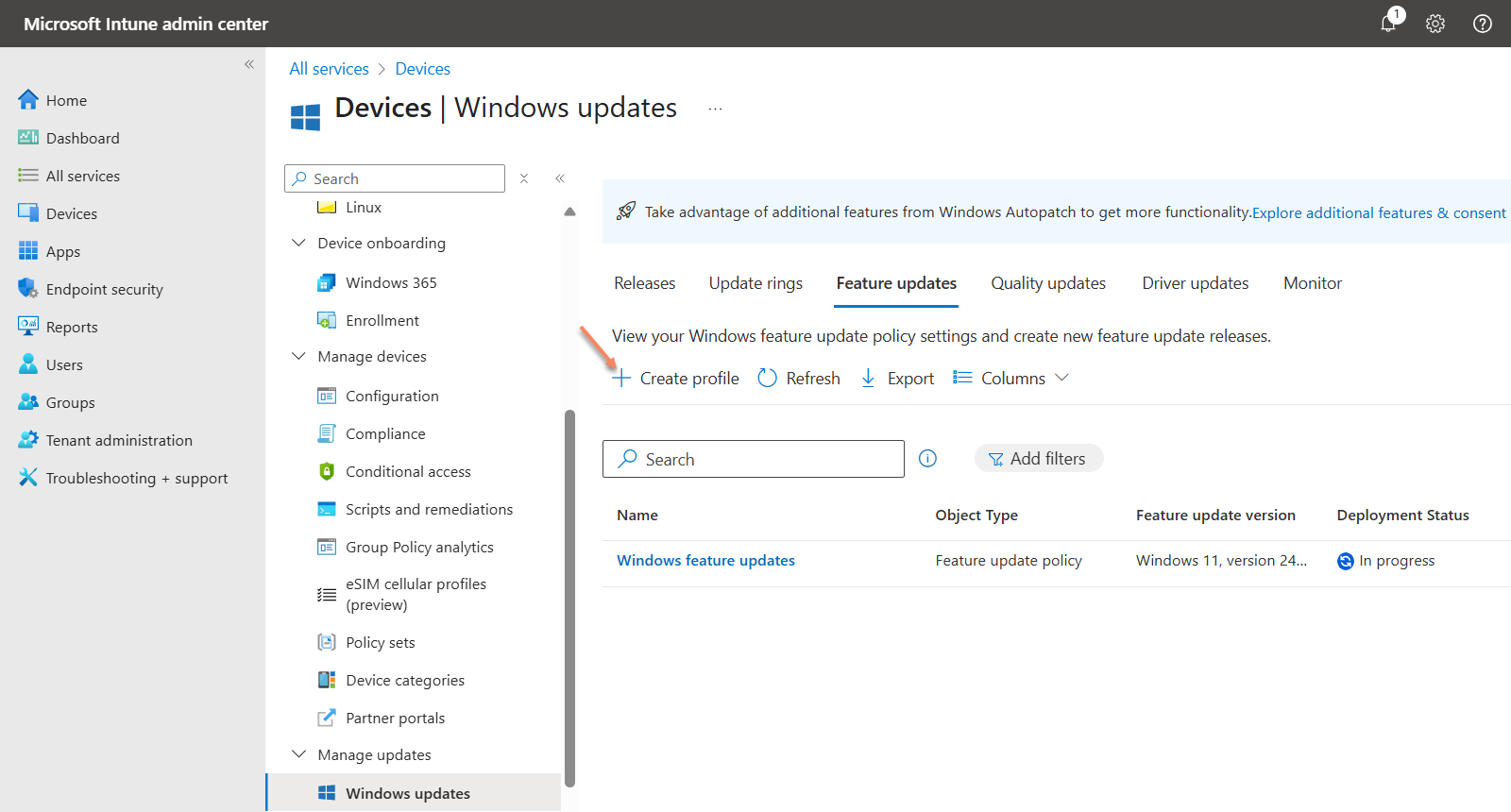Click the Endpoint security shield icon
The width and height of the screenshot is (1511, 812).
pos(28,289)
